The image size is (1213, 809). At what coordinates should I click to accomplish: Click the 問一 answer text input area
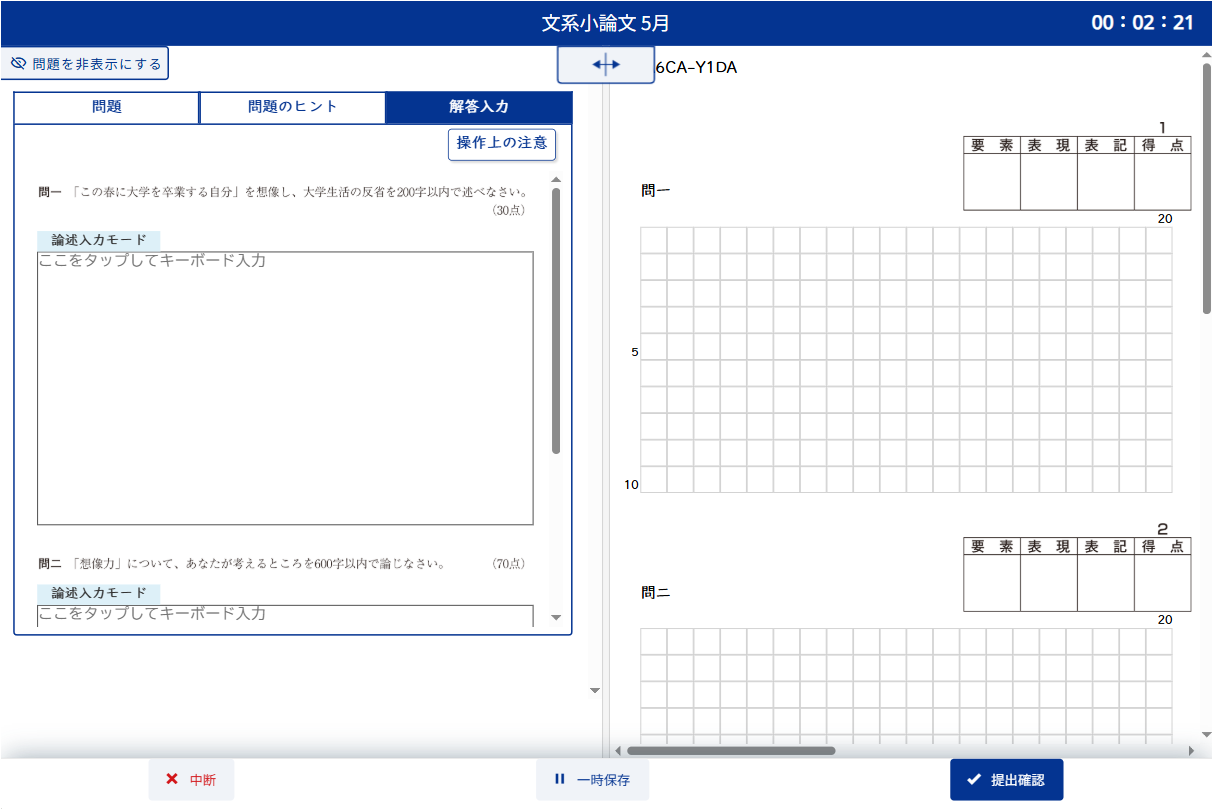pos(285,388)
